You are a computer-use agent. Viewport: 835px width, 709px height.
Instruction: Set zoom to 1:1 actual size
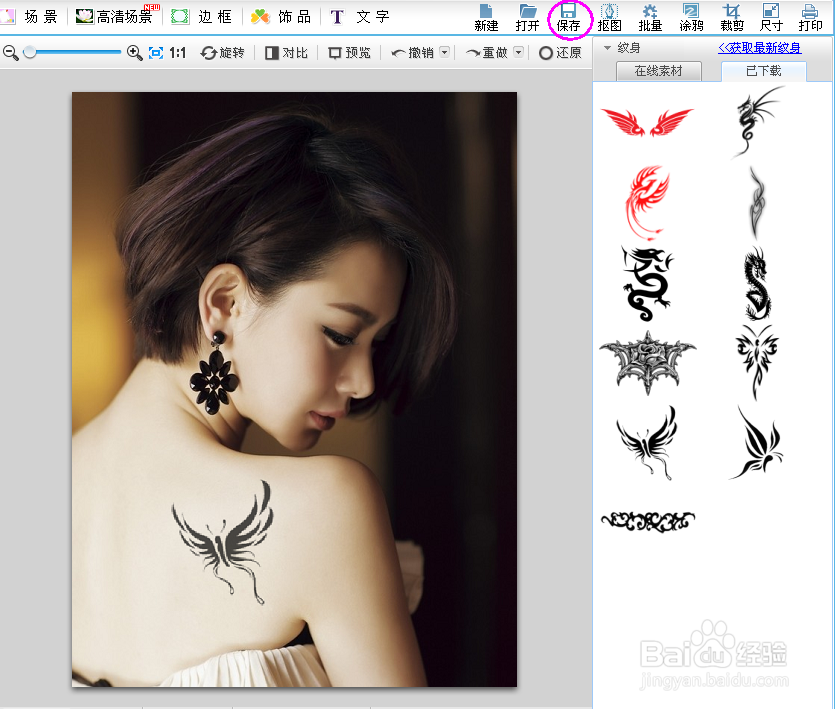point(177,53)
